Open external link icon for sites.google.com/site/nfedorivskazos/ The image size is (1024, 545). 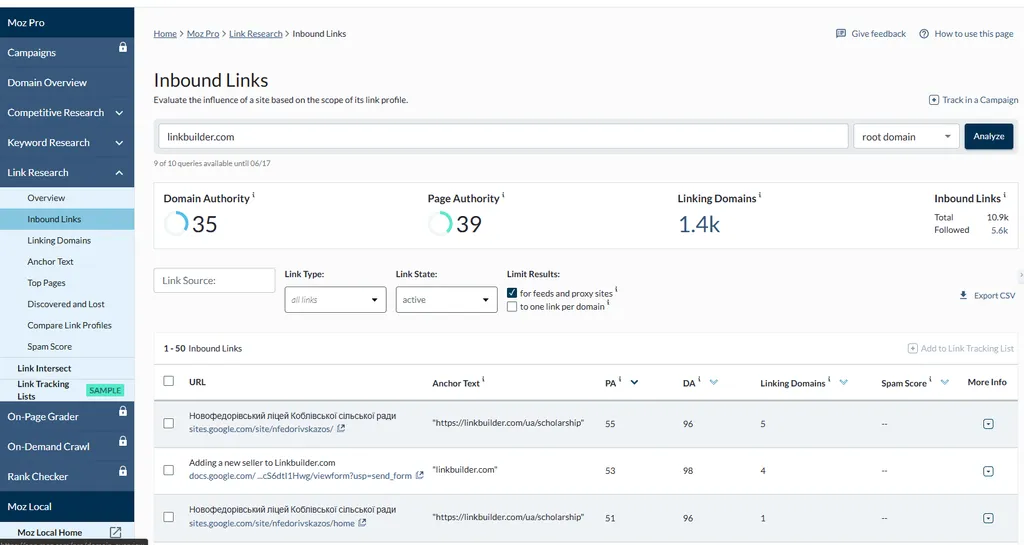tap(341, 429)
